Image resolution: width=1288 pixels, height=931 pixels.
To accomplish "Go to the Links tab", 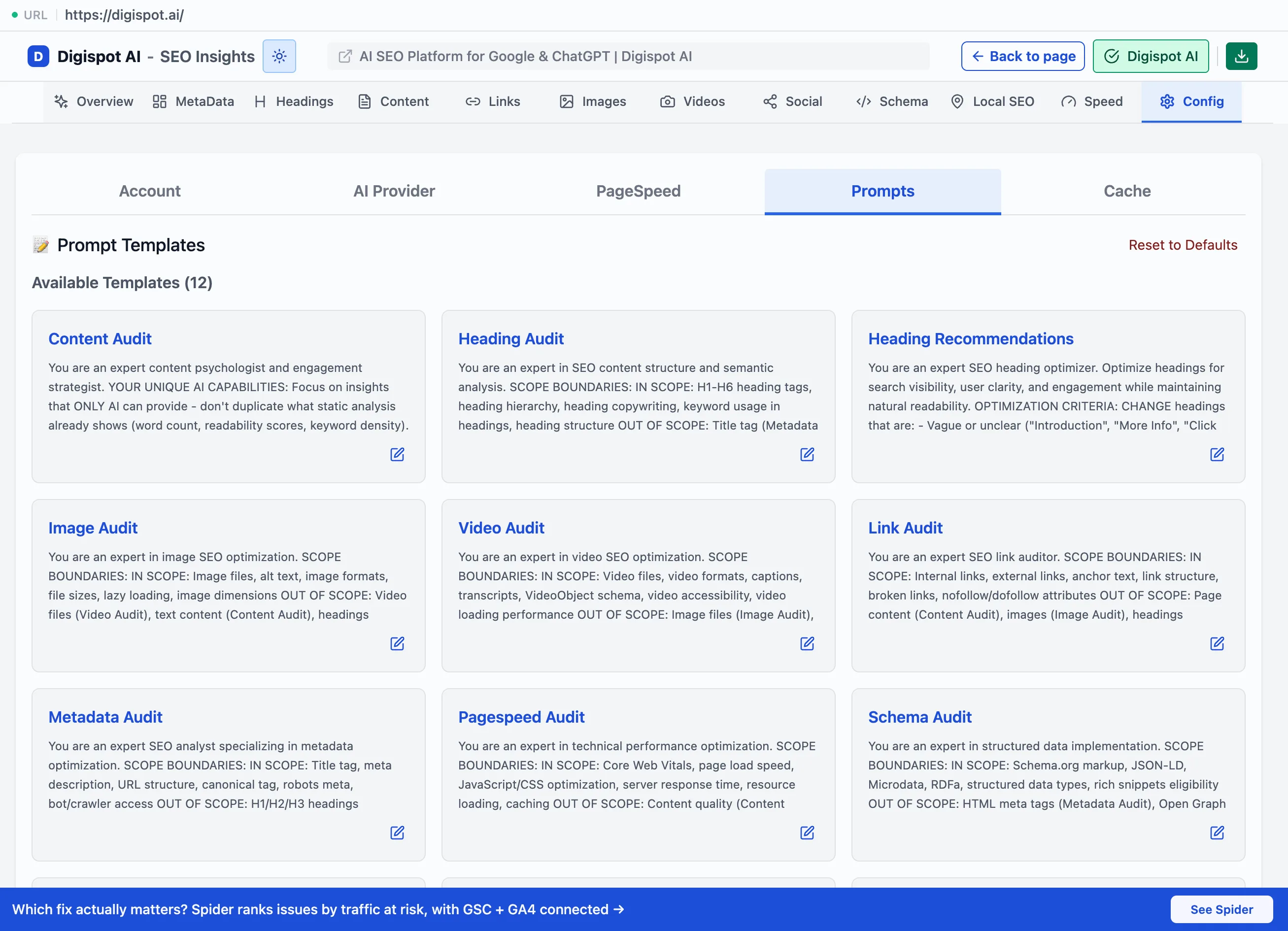I will tap(493, 101).
